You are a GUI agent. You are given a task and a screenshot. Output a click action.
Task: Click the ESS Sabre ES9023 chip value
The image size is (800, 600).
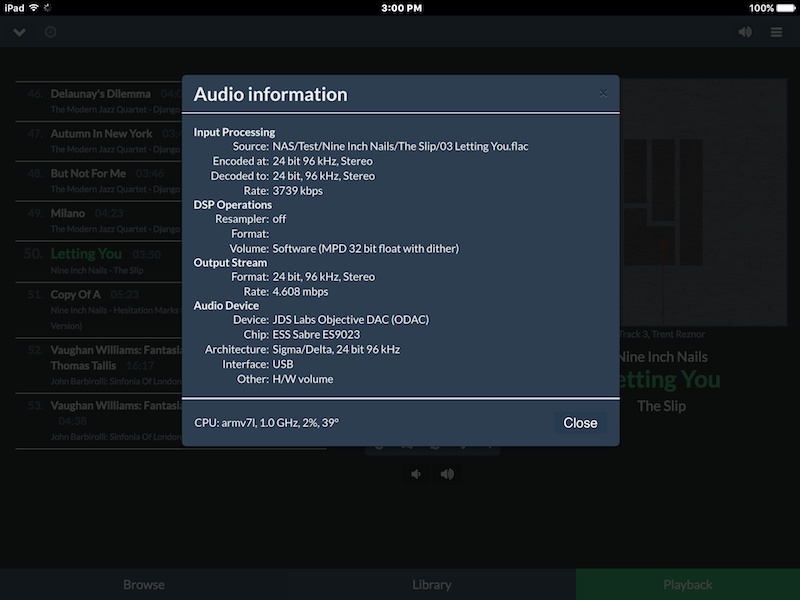point(316,335)
